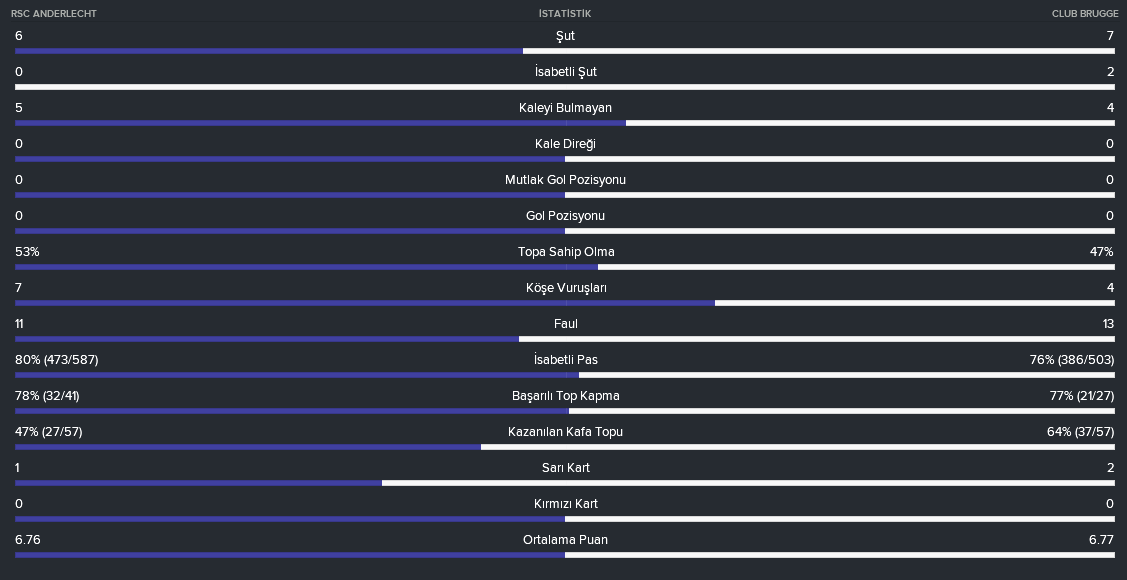The height and width of the screenshot is (580, 1127).
Task: Select the Kırmızı Kart row label
Action: pyautogui.click(x=566, y=503)
